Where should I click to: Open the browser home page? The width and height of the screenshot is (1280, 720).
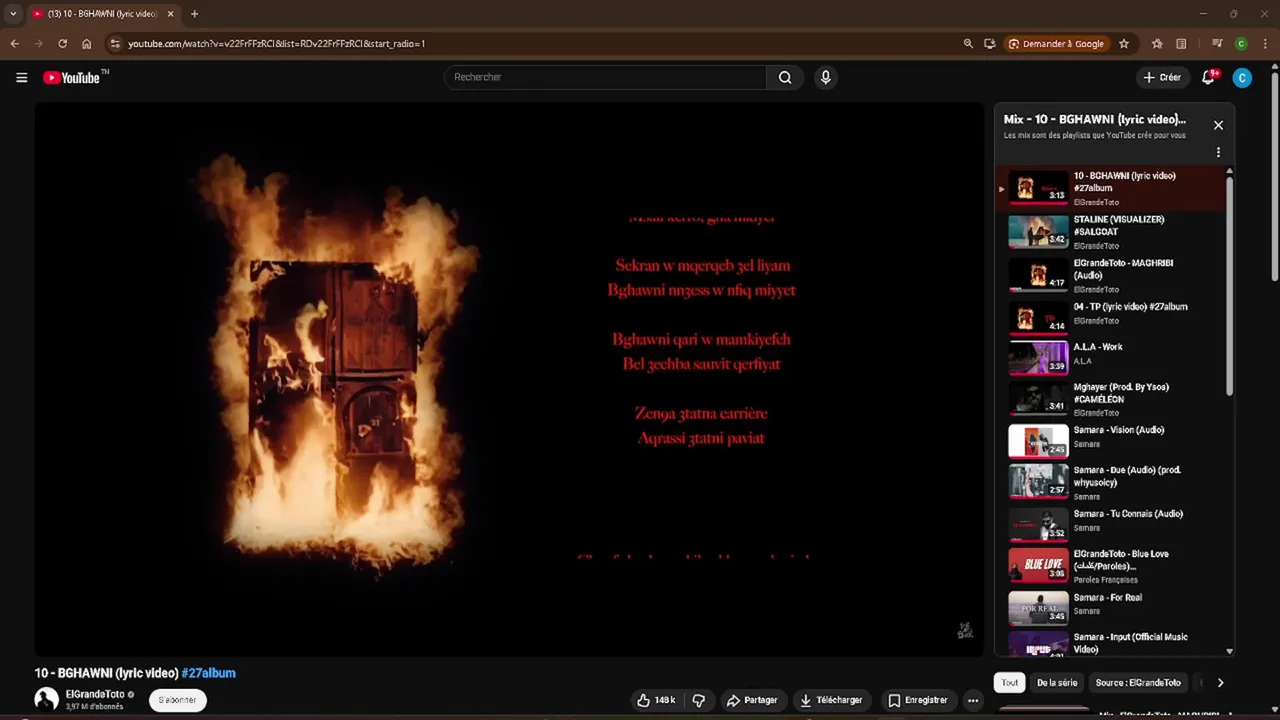point(86,43)
